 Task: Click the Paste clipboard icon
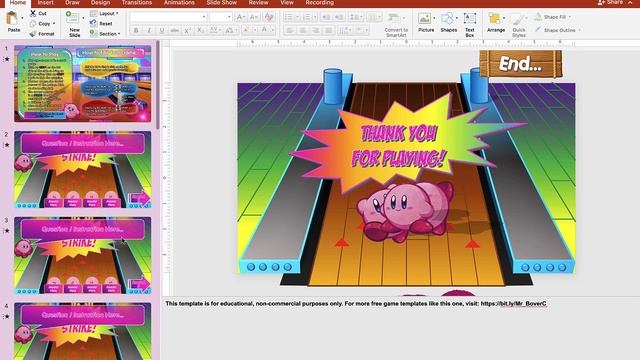13,19
